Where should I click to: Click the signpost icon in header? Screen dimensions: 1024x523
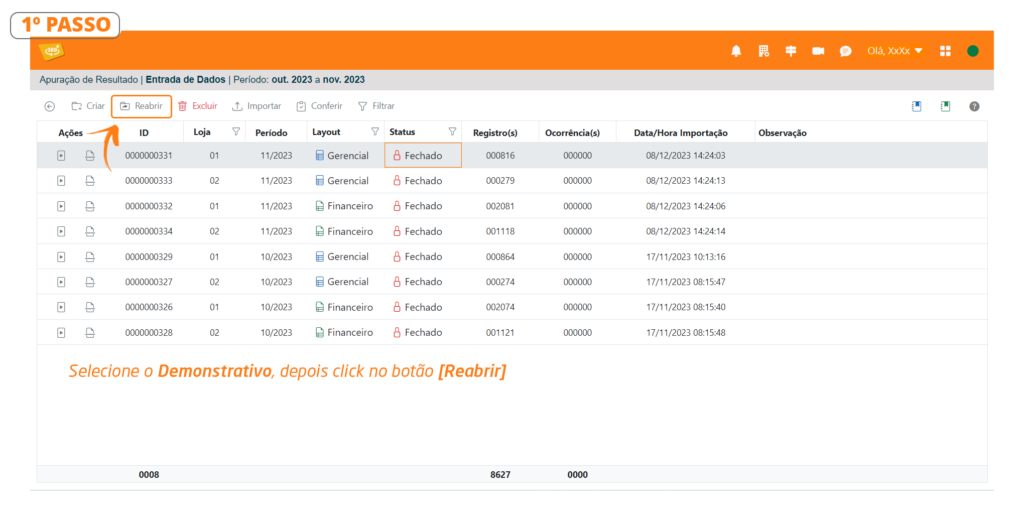coord(791,51)
